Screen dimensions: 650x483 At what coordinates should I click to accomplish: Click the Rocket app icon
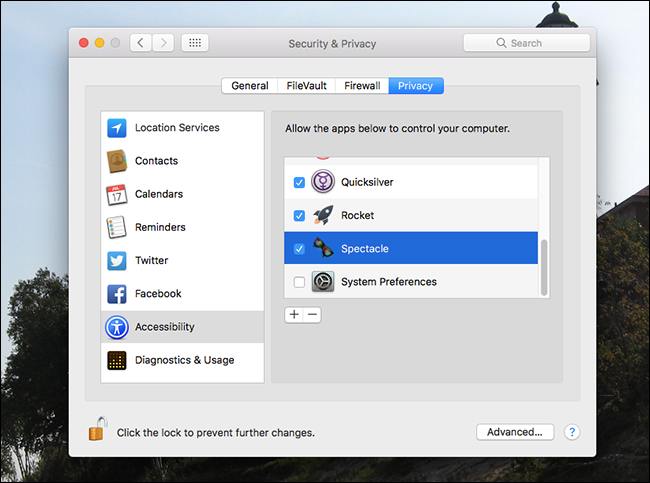[323, 215]
